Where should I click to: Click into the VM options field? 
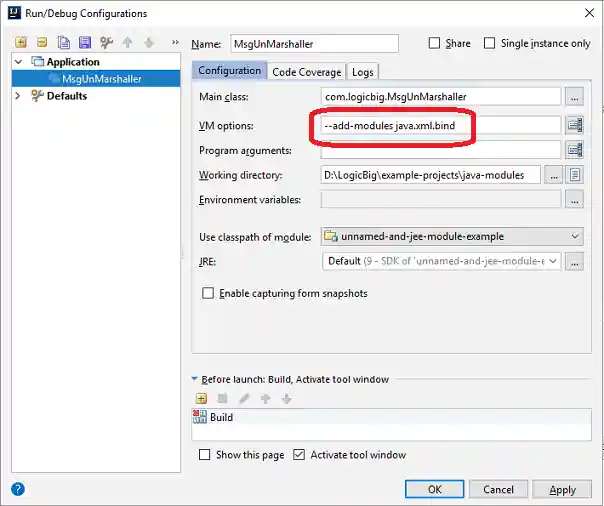[x=441, y=126]
